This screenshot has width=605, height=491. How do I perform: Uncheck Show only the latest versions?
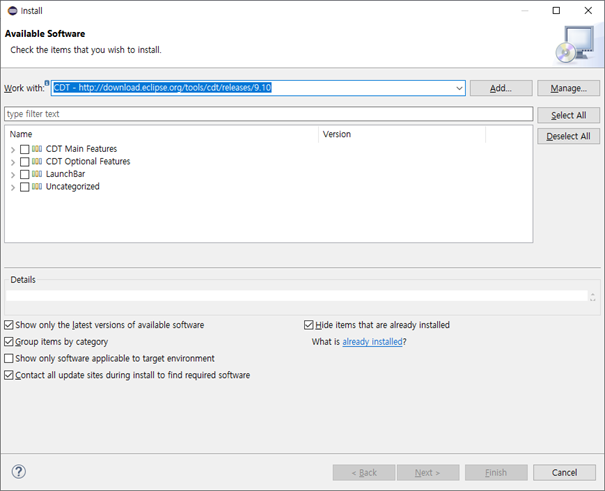(x=9, y=325)
